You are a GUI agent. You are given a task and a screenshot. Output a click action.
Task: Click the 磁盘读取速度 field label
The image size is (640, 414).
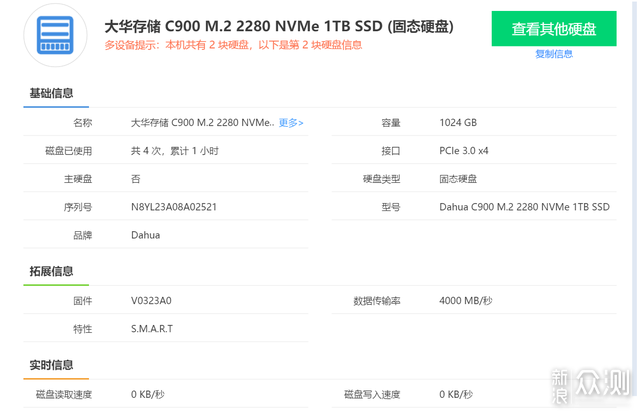pyautogui.click(x=64, y=395)
